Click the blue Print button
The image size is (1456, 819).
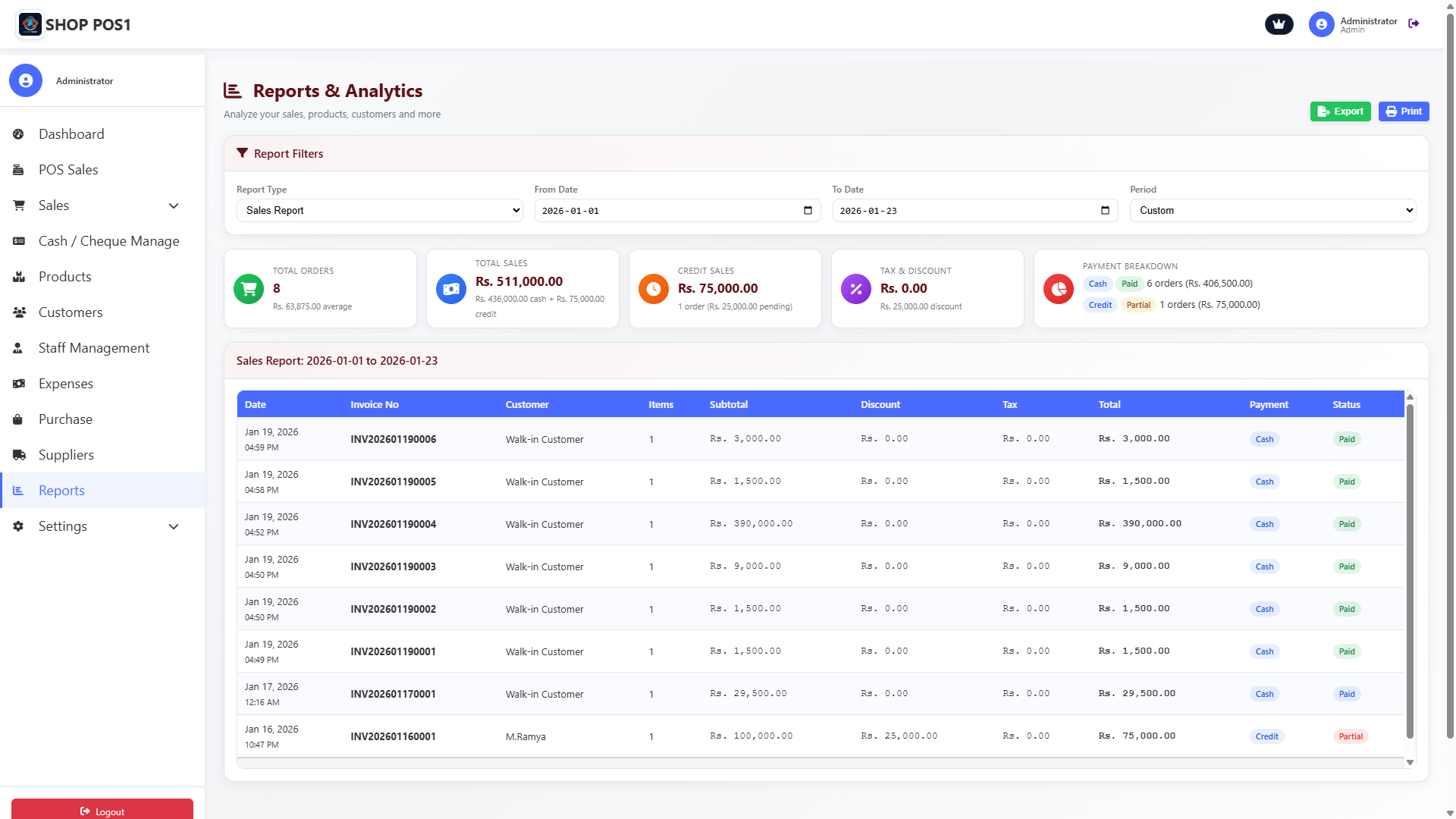tap(1403, 111)
